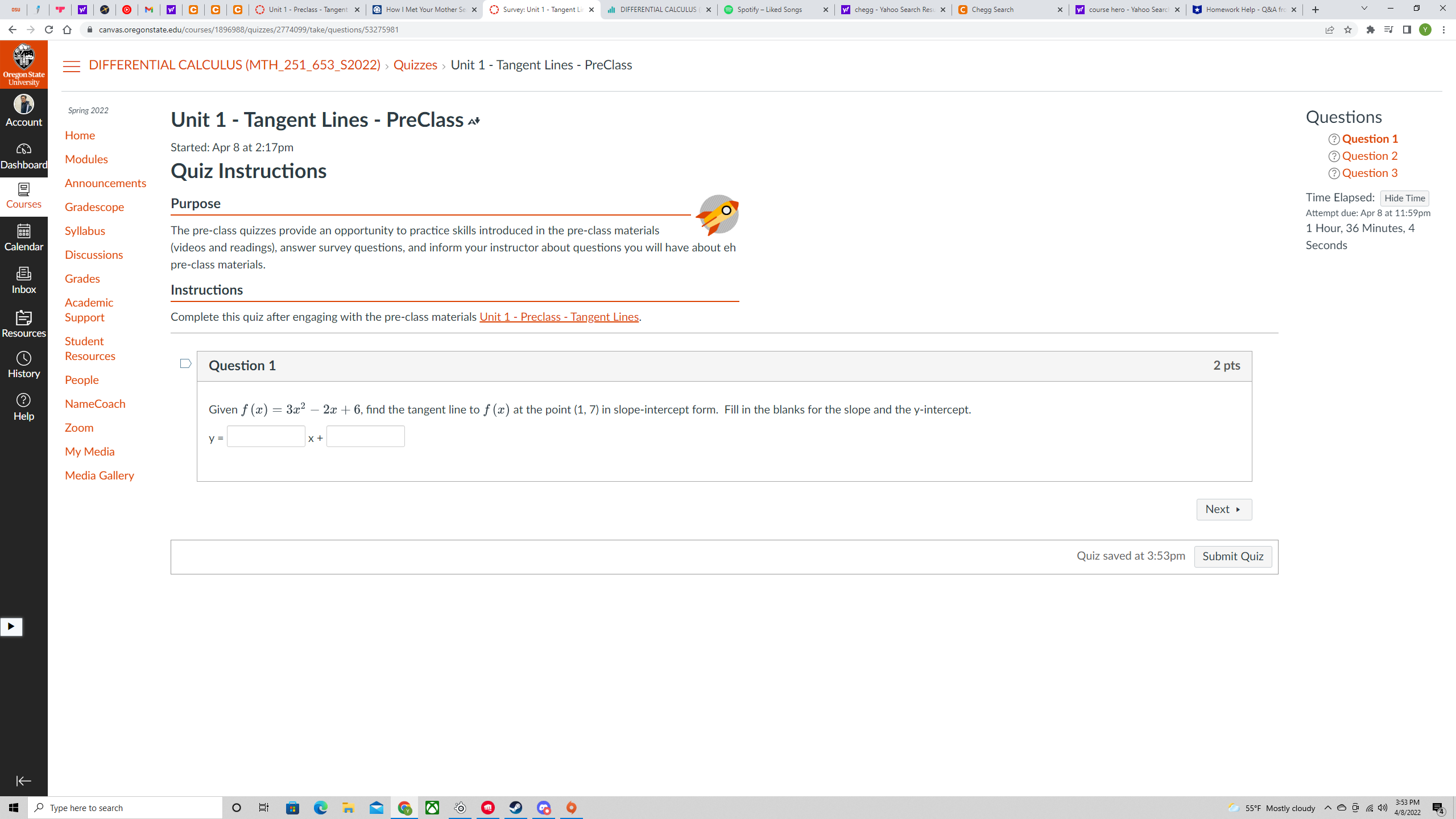Open Gradescope in course menu
The height and width of the screenshot is (819, 1456).
click(94, 207)
